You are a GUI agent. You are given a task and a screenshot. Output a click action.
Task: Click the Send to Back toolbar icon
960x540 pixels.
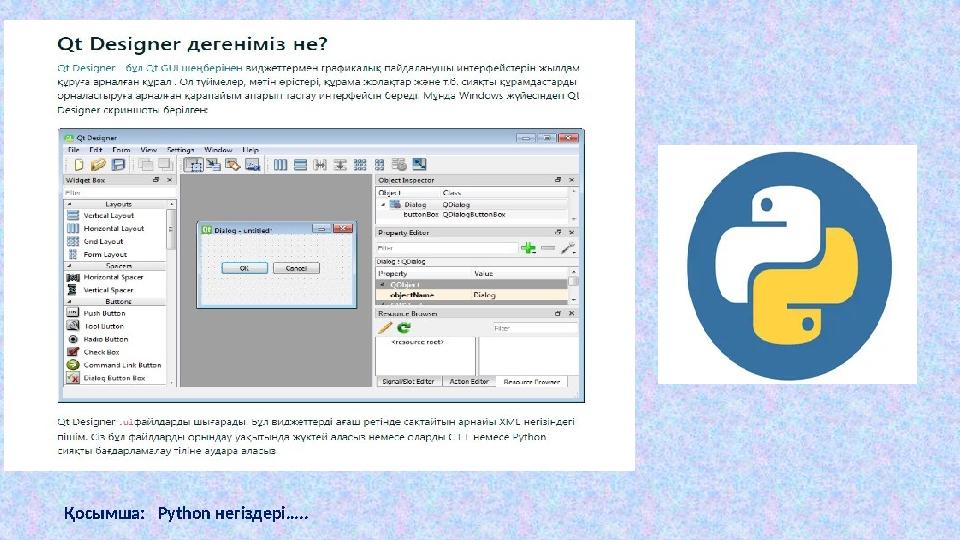click(x=146, y=165)
